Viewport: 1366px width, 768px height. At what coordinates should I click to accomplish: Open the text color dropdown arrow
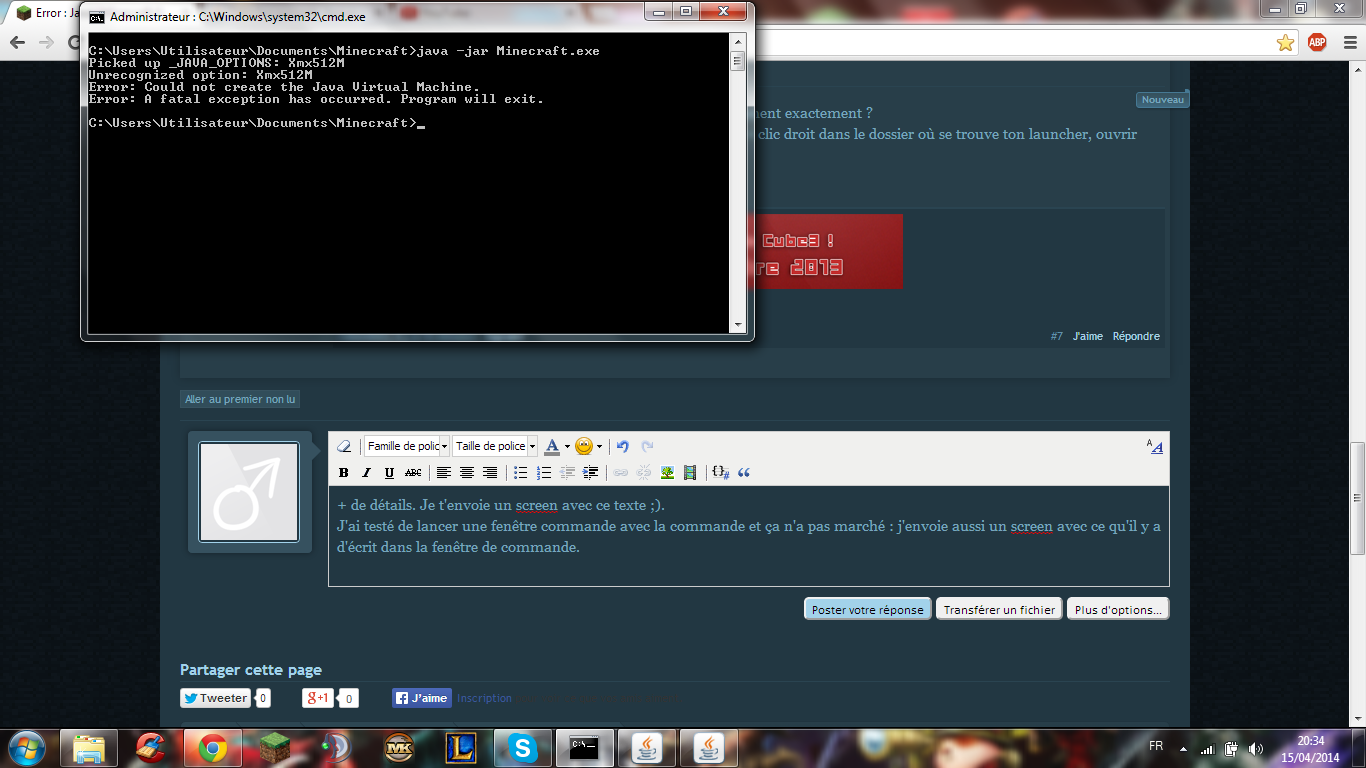click(x=567, y=447)
